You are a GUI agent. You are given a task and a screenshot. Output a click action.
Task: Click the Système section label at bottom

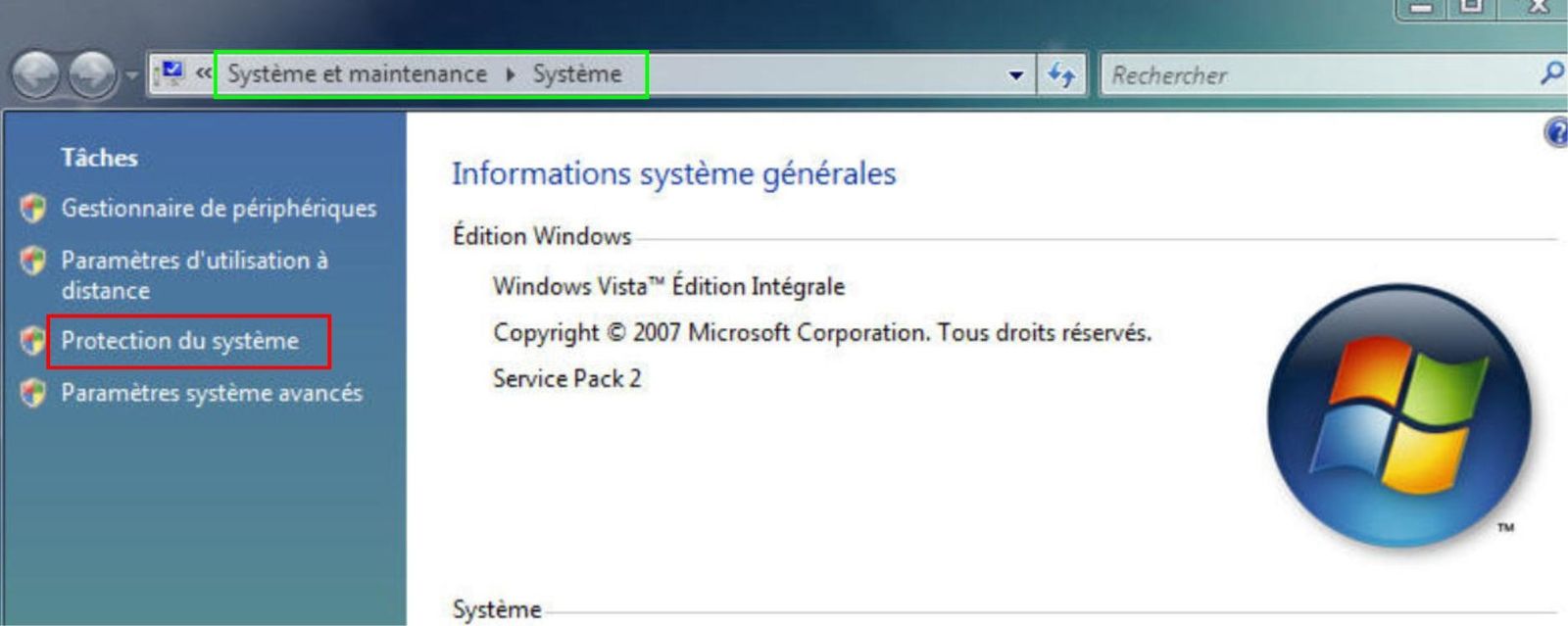[x=497, y=609]
